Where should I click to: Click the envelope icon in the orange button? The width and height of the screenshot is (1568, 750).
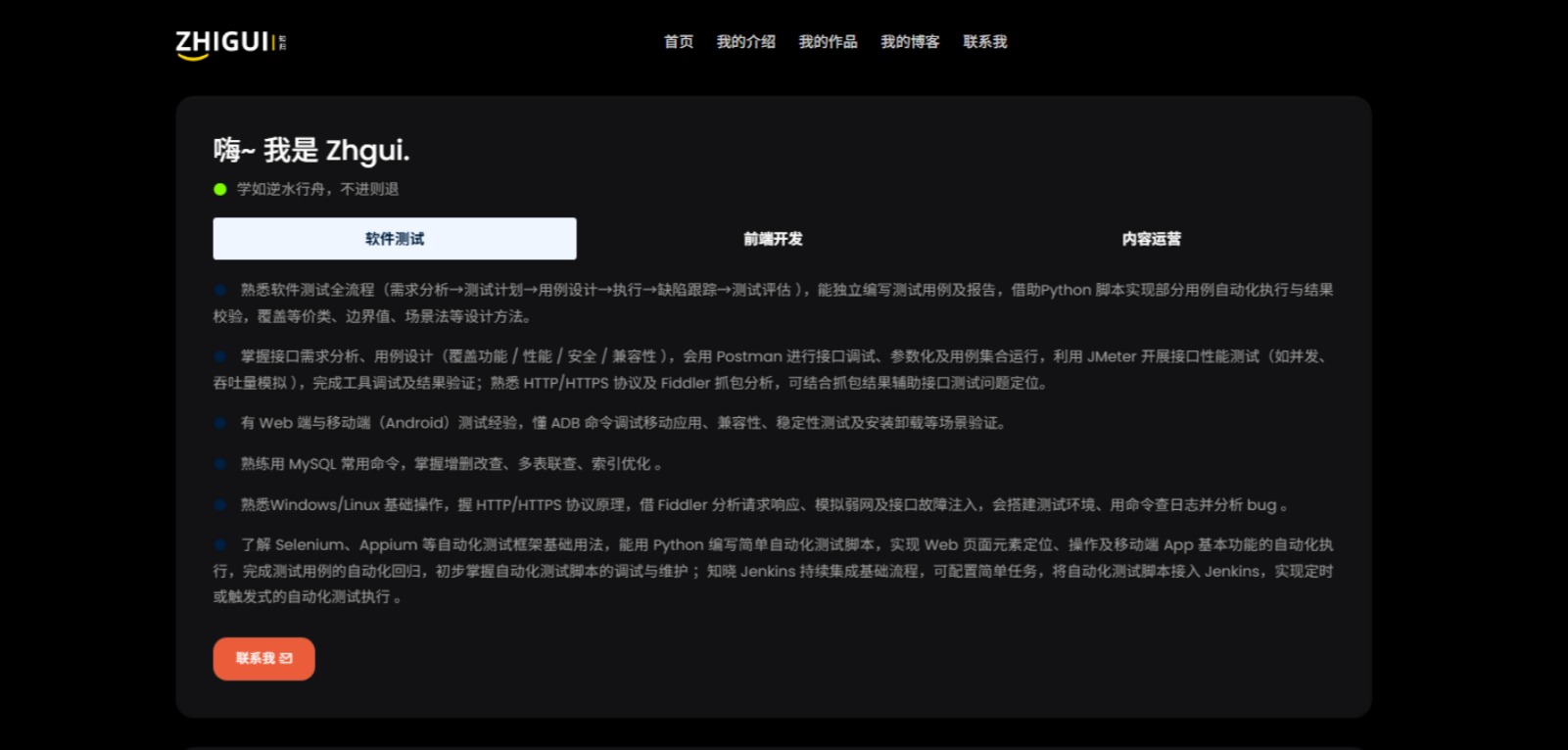click(286, 659)
